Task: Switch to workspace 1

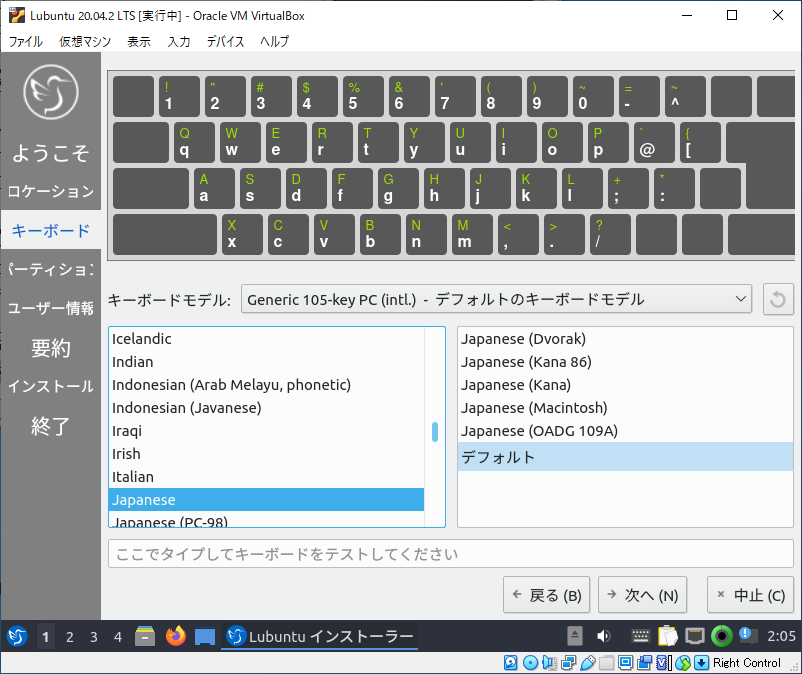Action: coord(46,637)
